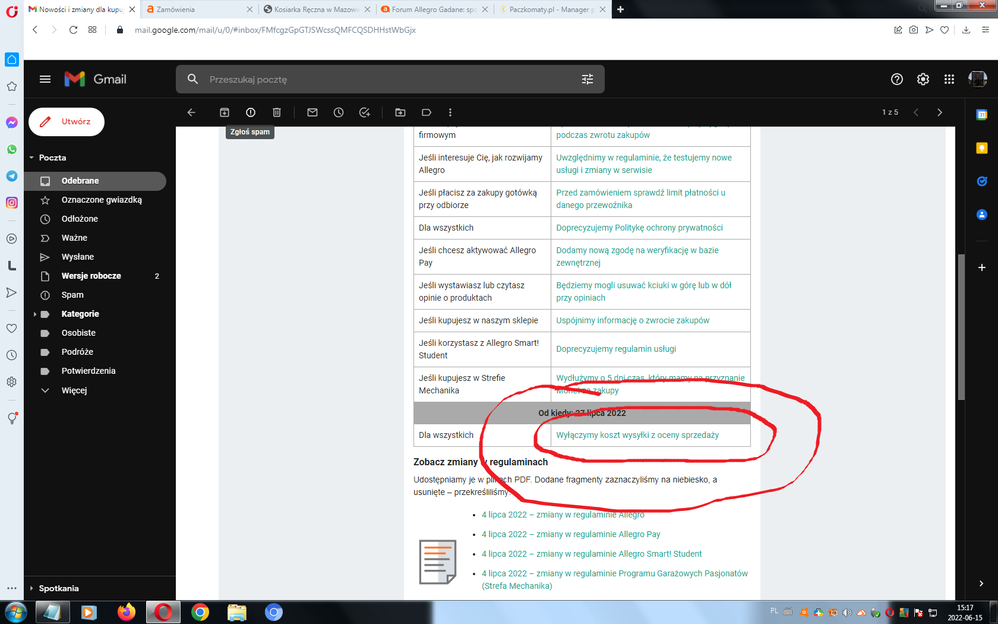This screenshot has height=624, width=998.
Task: Open Telegram in the Opera sidebar
Action: (x=11, y=176)
